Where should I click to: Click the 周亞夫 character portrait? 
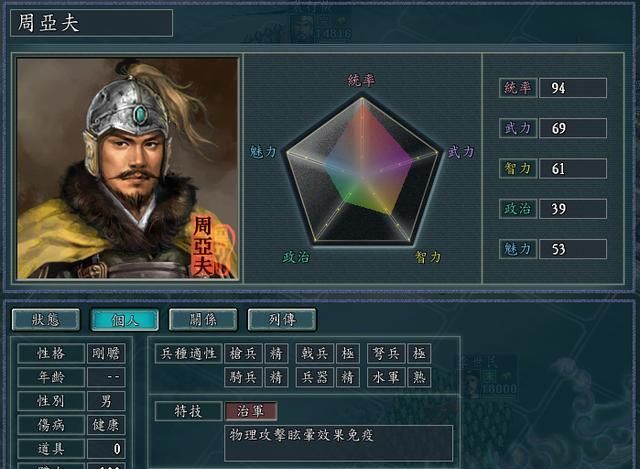[x=127, y=168]
